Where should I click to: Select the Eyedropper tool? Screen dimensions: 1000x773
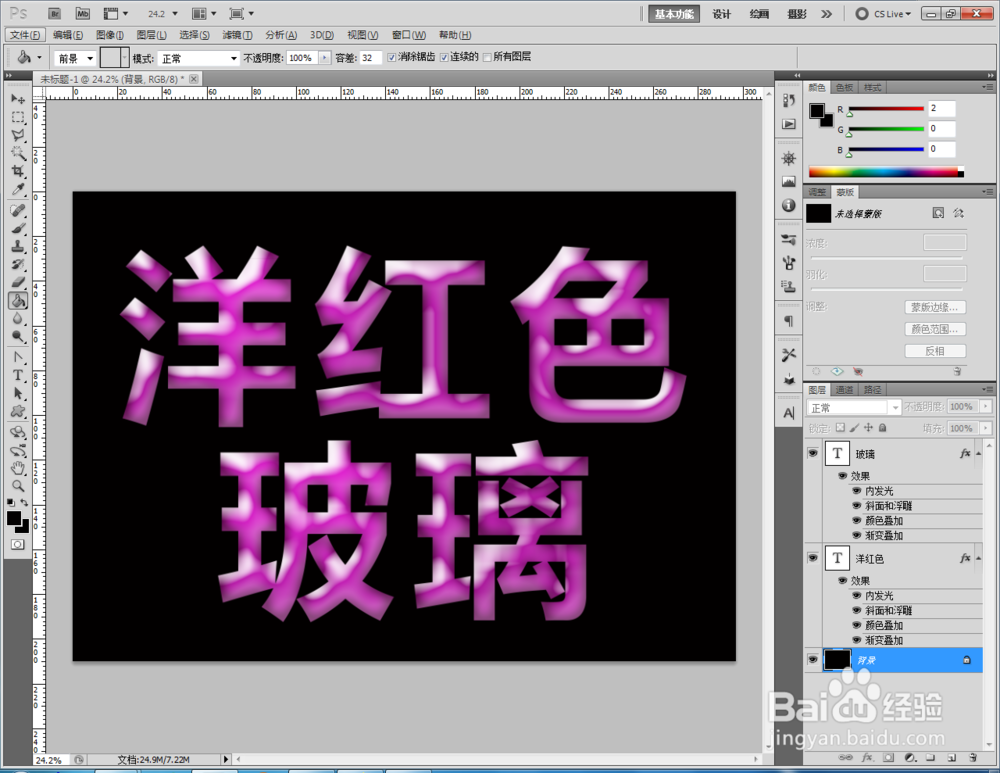pos(18,189)
